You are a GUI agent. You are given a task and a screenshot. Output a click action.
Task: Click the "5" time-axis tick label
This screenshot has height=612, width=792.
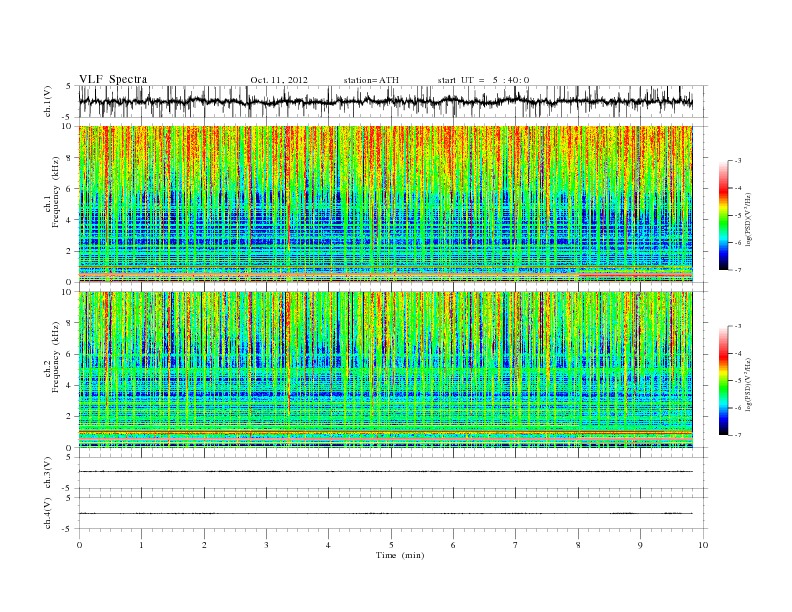pos(391,545)
